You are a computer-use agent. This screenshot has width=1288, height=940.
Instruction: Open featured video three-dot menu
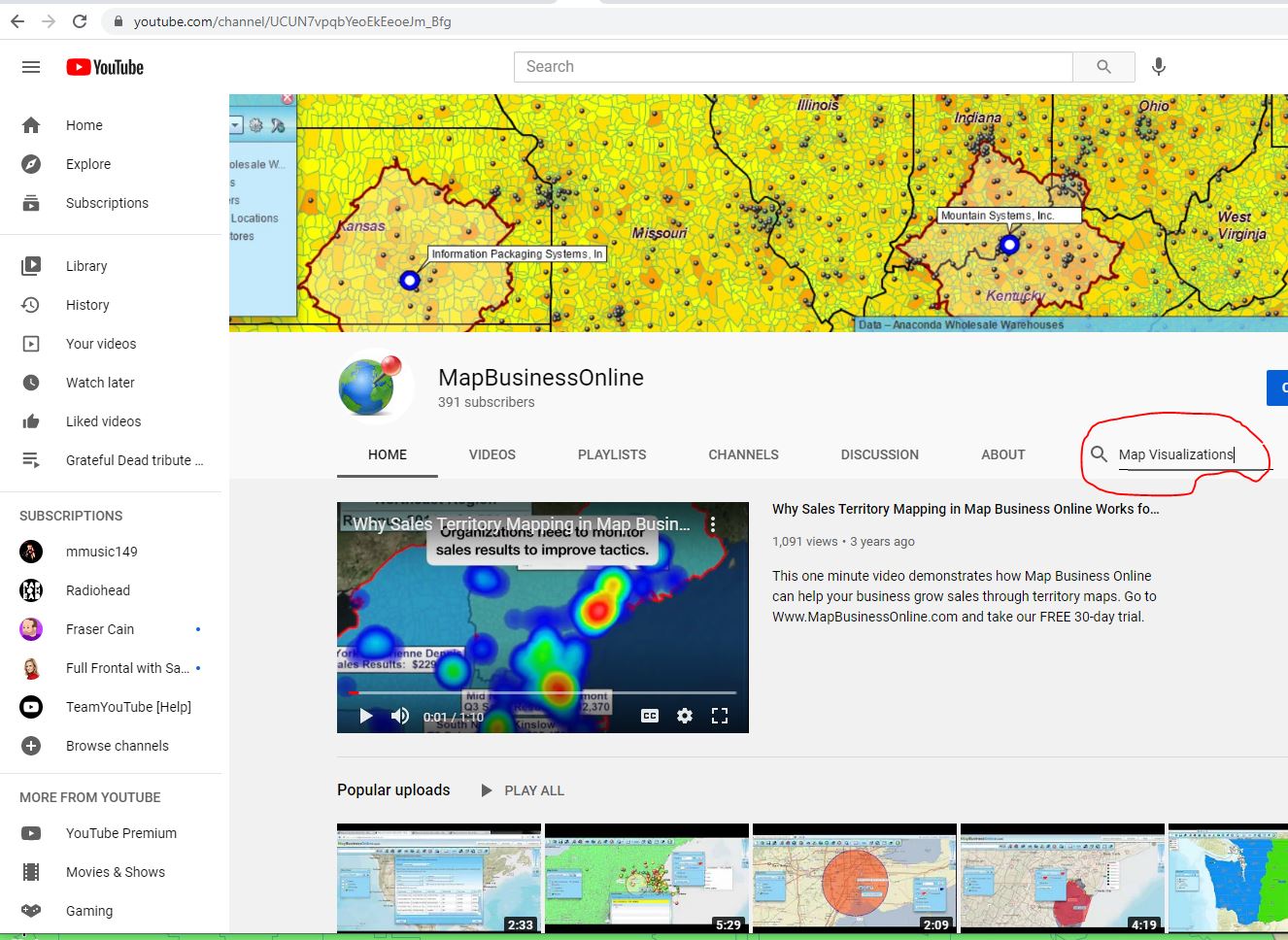713,524
